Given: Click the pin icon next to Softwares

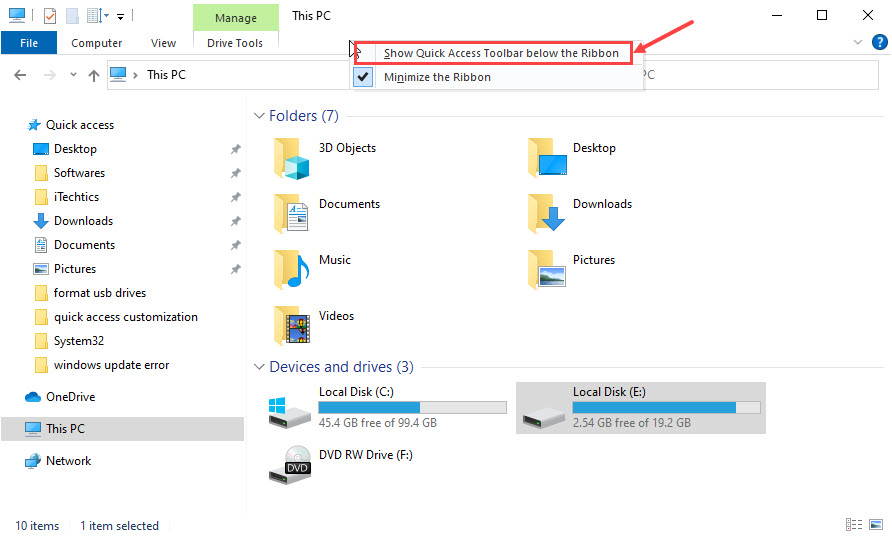Looking at the screenshot, I should pos(236,173).
